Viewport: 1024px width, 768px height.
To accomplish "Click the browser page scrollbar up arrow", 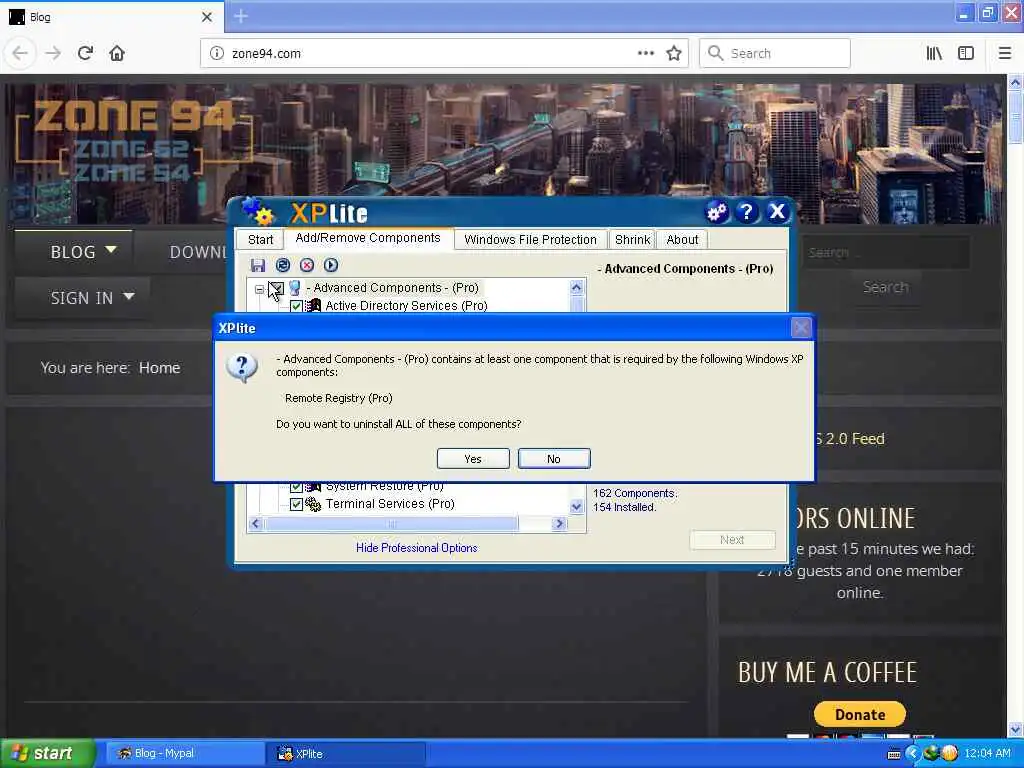I will pyautogui.click(x=1015, y=82).
